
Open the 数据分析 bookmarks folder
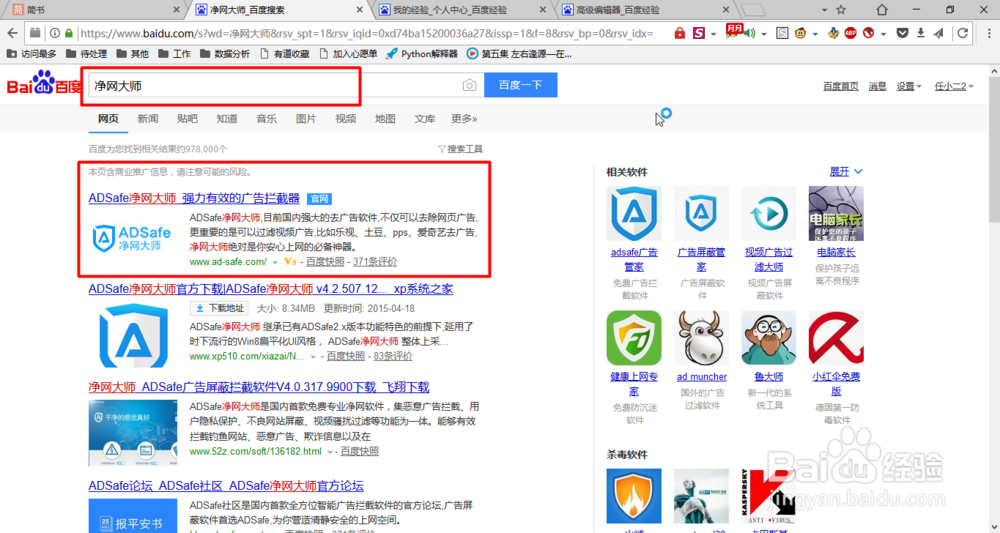pyautogui.click(x=224, y=54)
